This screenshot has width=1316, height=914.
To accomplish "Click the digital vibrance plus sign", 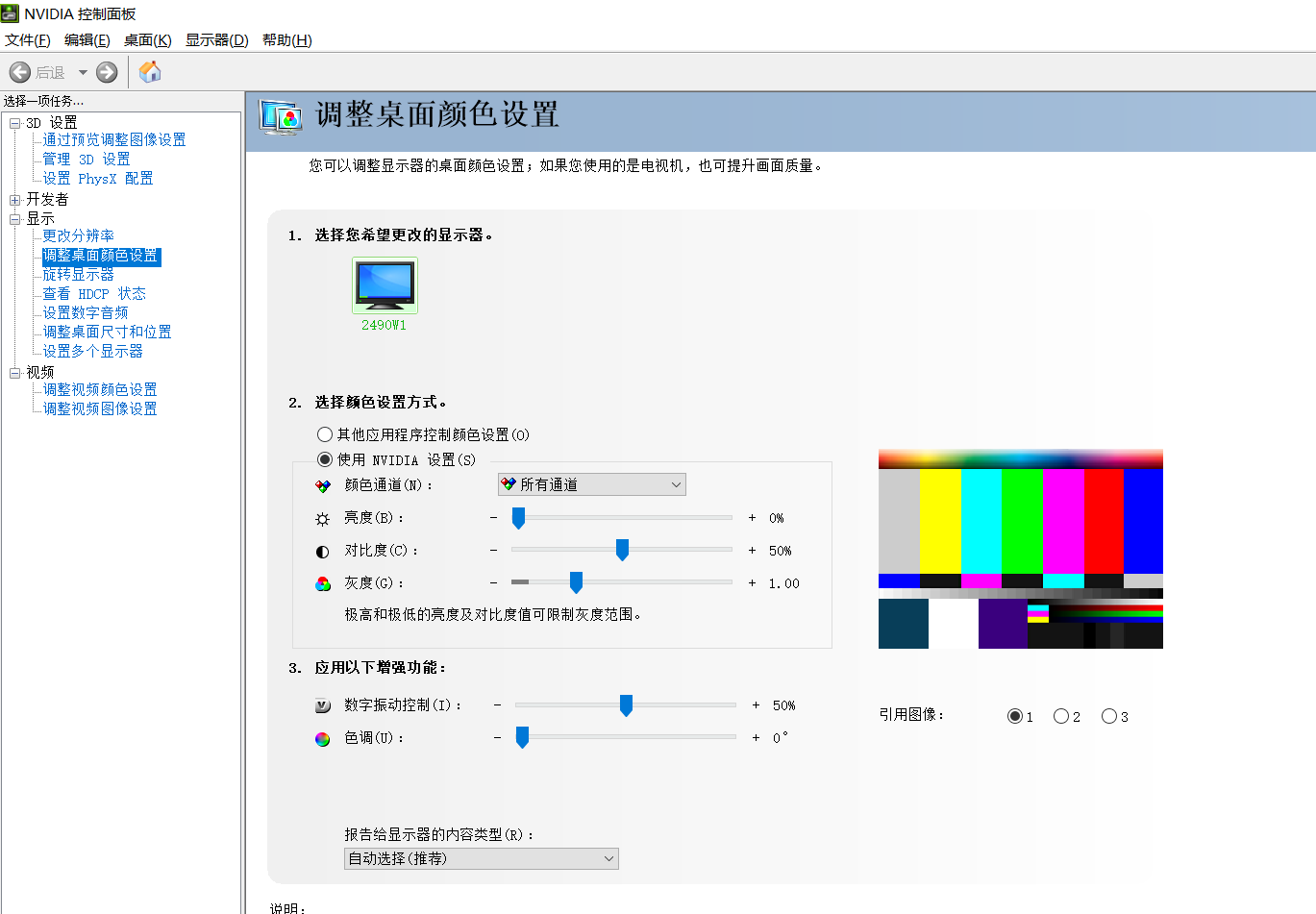I will coord(756,705).
